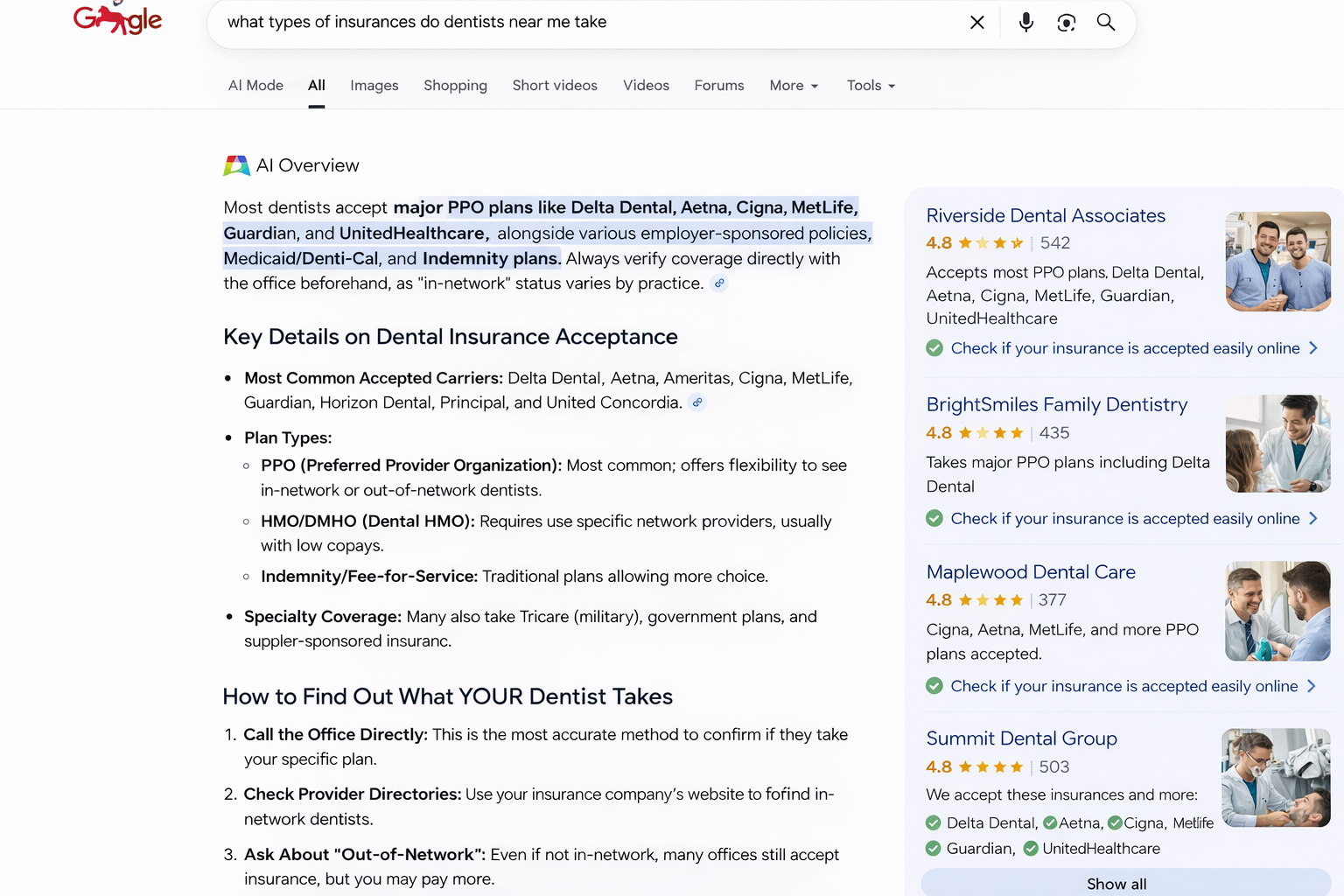Screen dimensions: 1344x896
Task: Click 'HMO/DMHO (Dental HMO):' text
Action: [367, 521]
